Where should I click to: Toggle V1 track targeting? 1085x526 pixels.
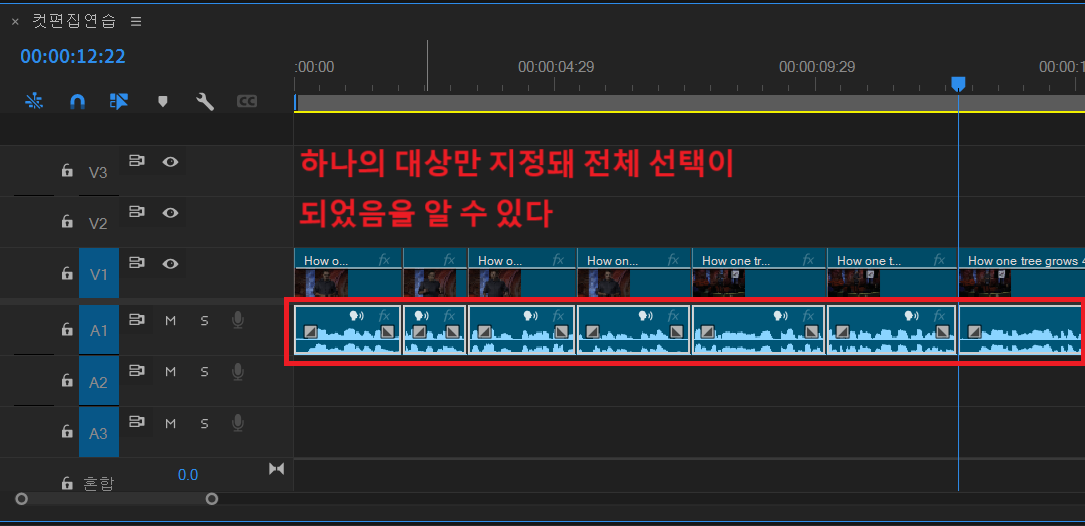point(98,275)
